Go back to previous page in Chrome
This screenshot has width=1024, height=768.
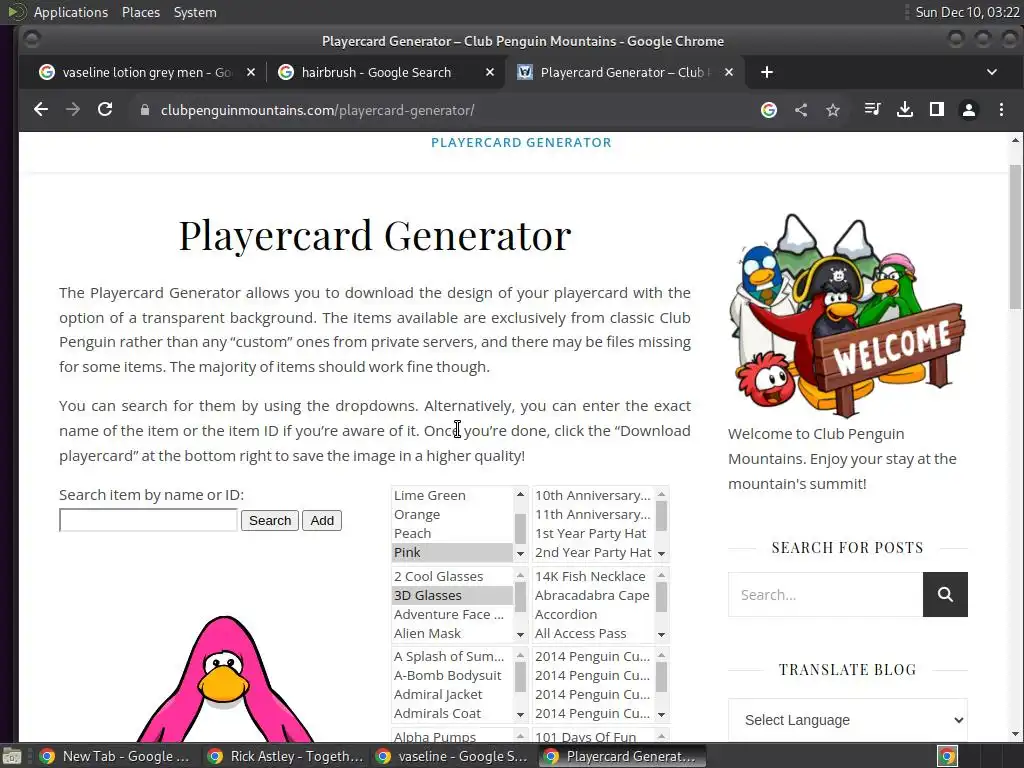coord(40,110)
